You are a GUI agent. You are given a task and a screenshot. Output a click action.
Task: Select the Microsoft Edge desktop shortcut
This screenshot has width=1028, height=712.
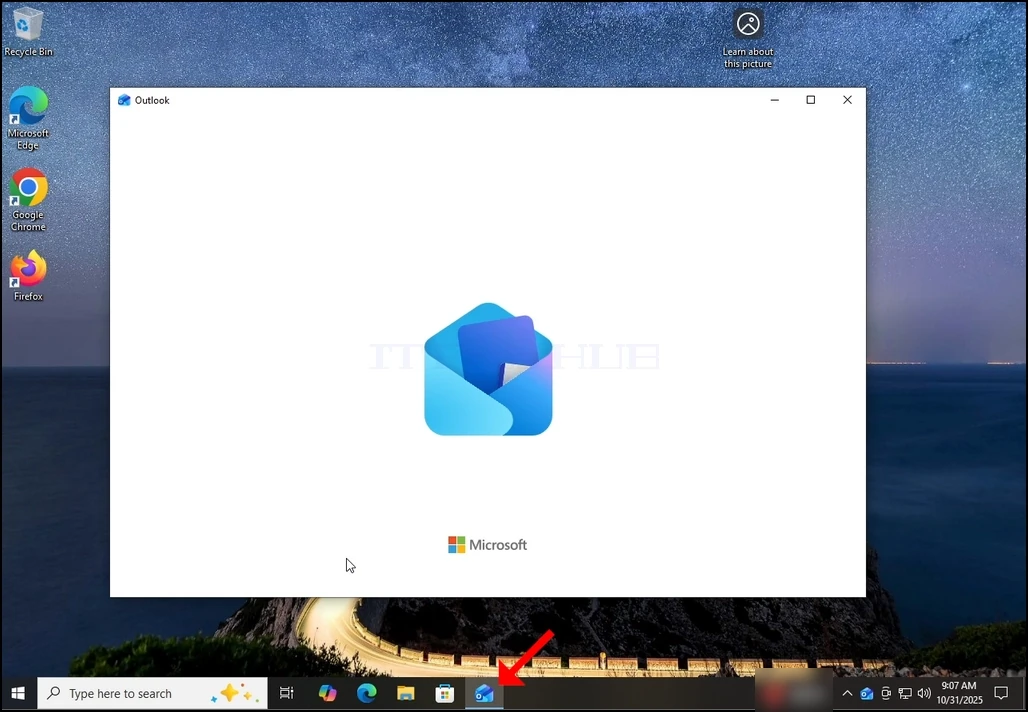(28, 118)
